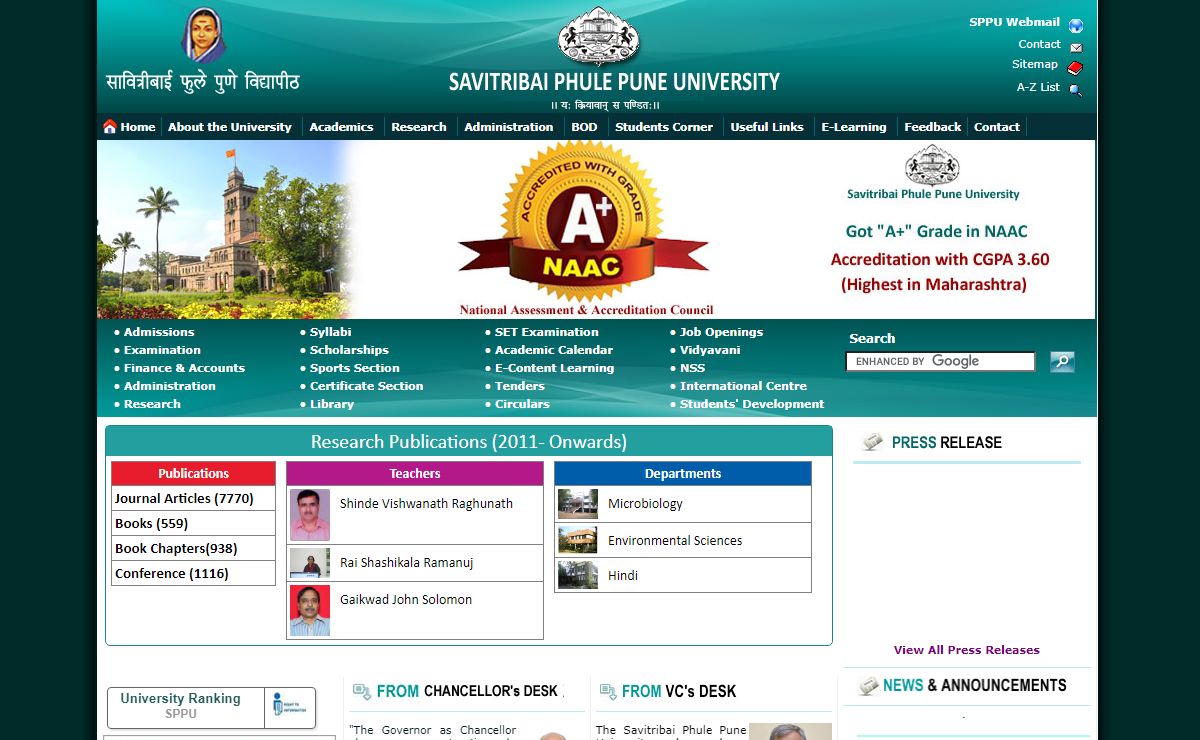Click the search magnifier button
The height and width of the screenshot is (740, 1200).
coord(1062,361)
